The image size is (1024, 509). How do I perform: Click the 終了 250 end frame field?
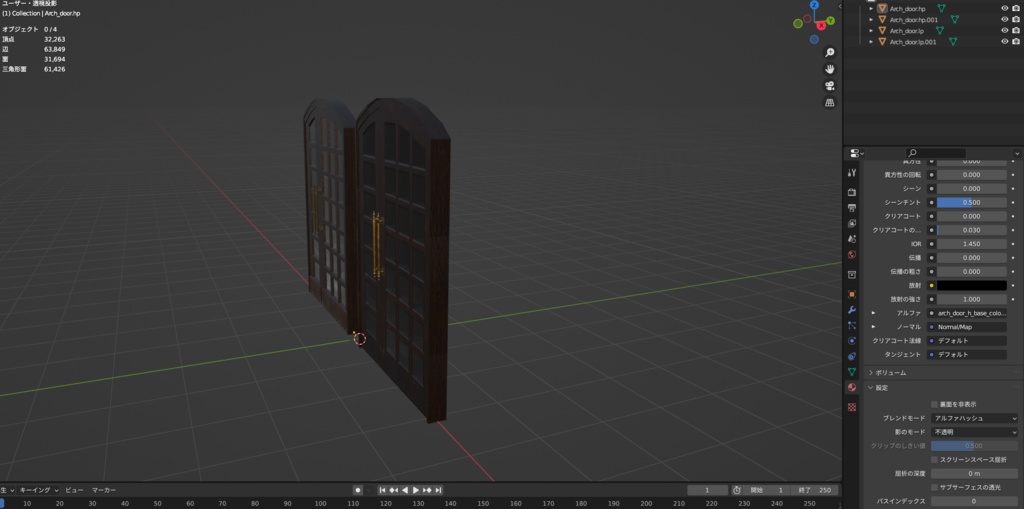814,490
